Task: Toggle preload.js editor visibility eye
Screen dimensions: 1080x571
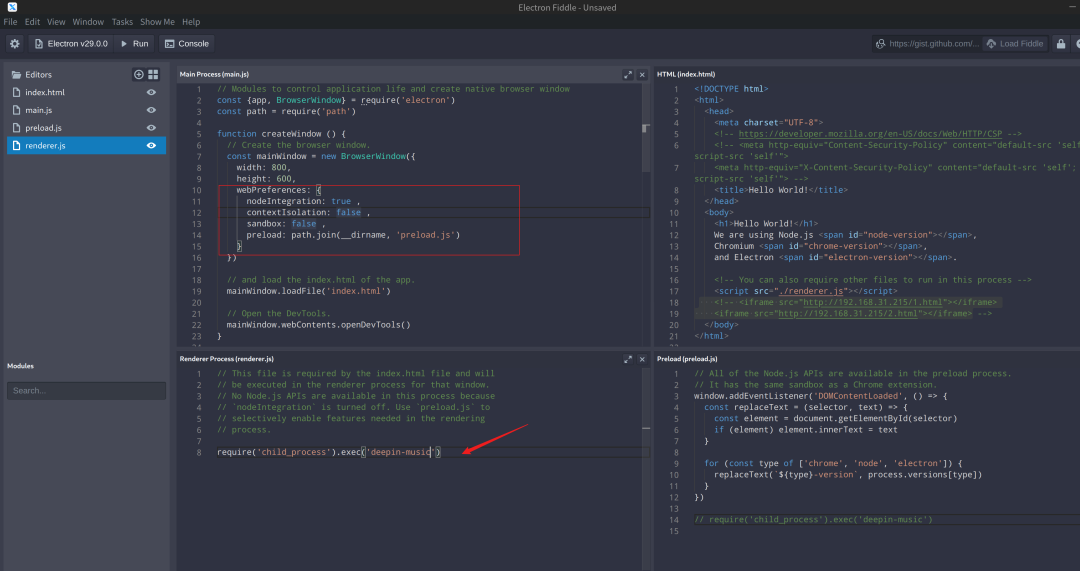Action: coord(151,128)
